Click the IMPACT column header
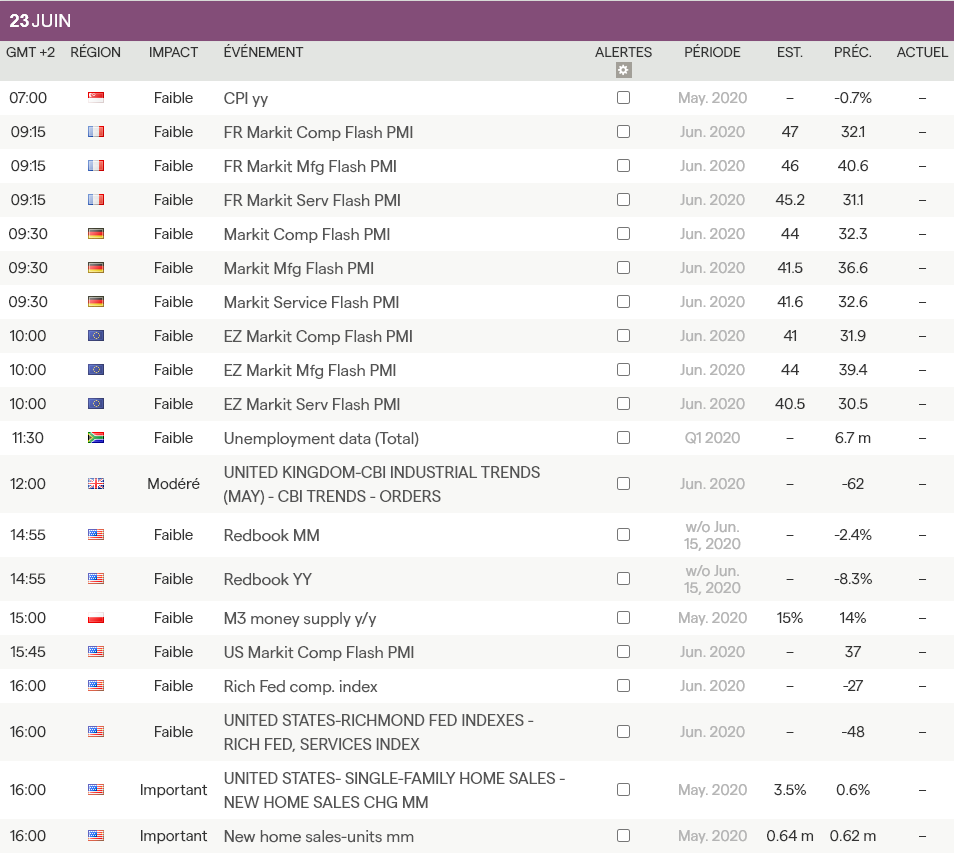Viewport: 954px width, 861px height. pyautogui.click(x=173, y=52)
